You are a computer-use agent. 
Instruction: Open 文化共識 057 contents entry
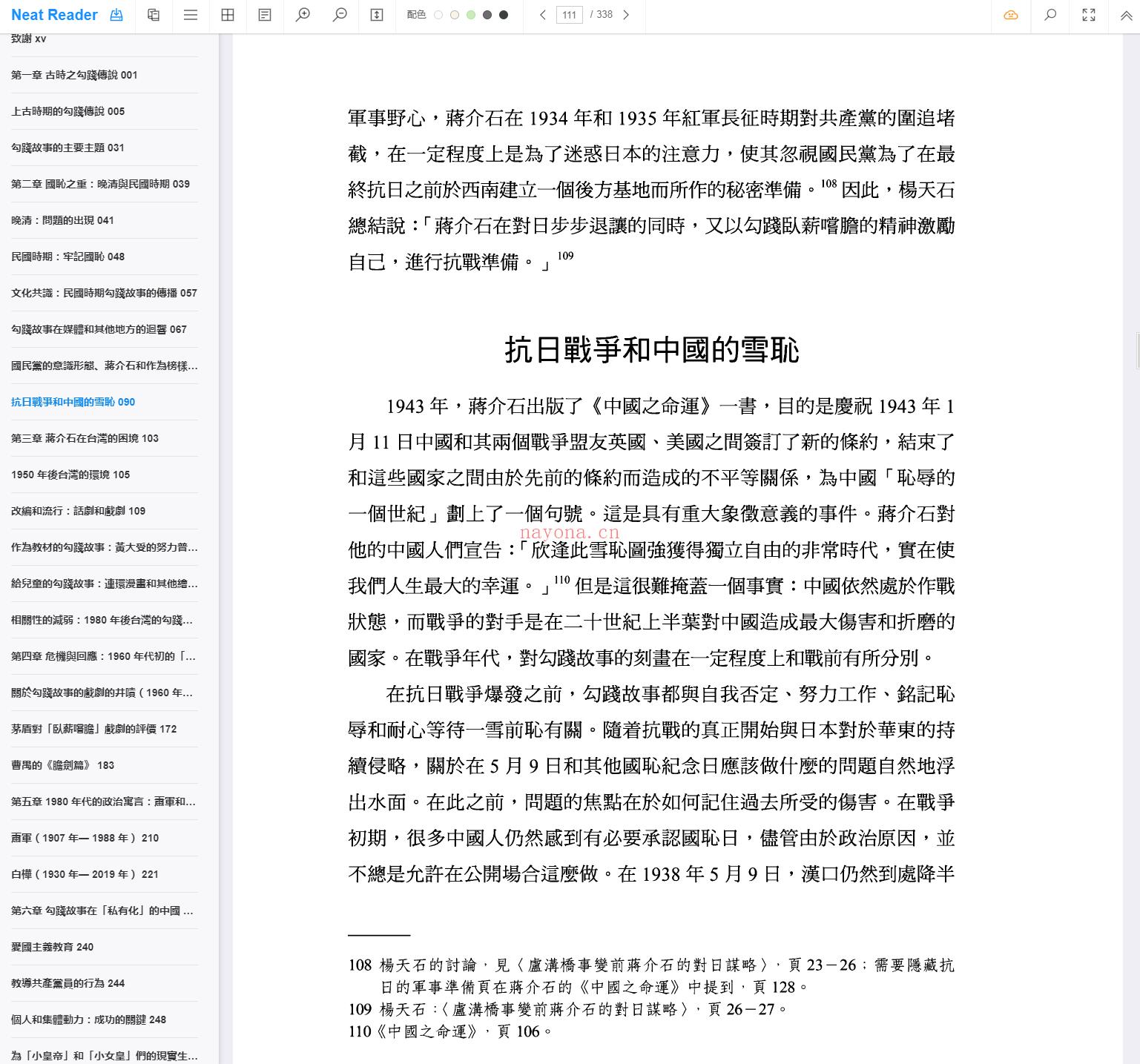(105, 293)
